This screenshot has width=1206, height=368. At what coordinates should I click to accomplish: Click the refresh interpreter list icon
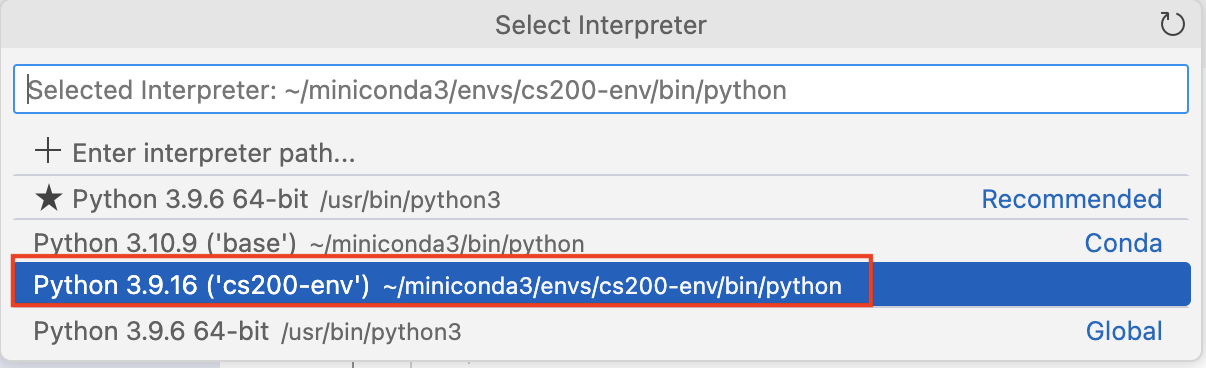pyautogui.click(x=1172, y=24)
